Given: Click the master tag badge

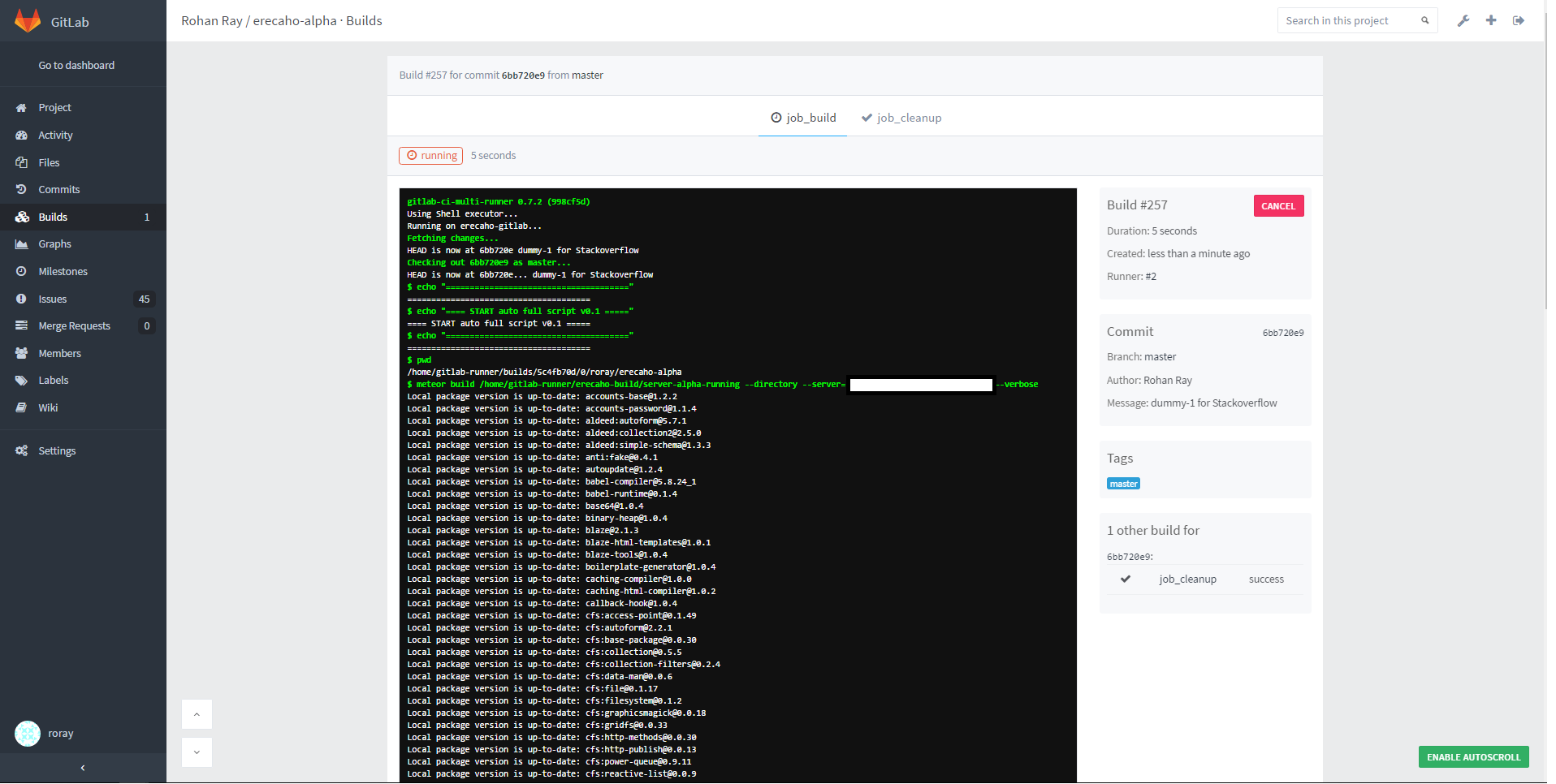Looking at the screenshot, I should click(1124, 484).
